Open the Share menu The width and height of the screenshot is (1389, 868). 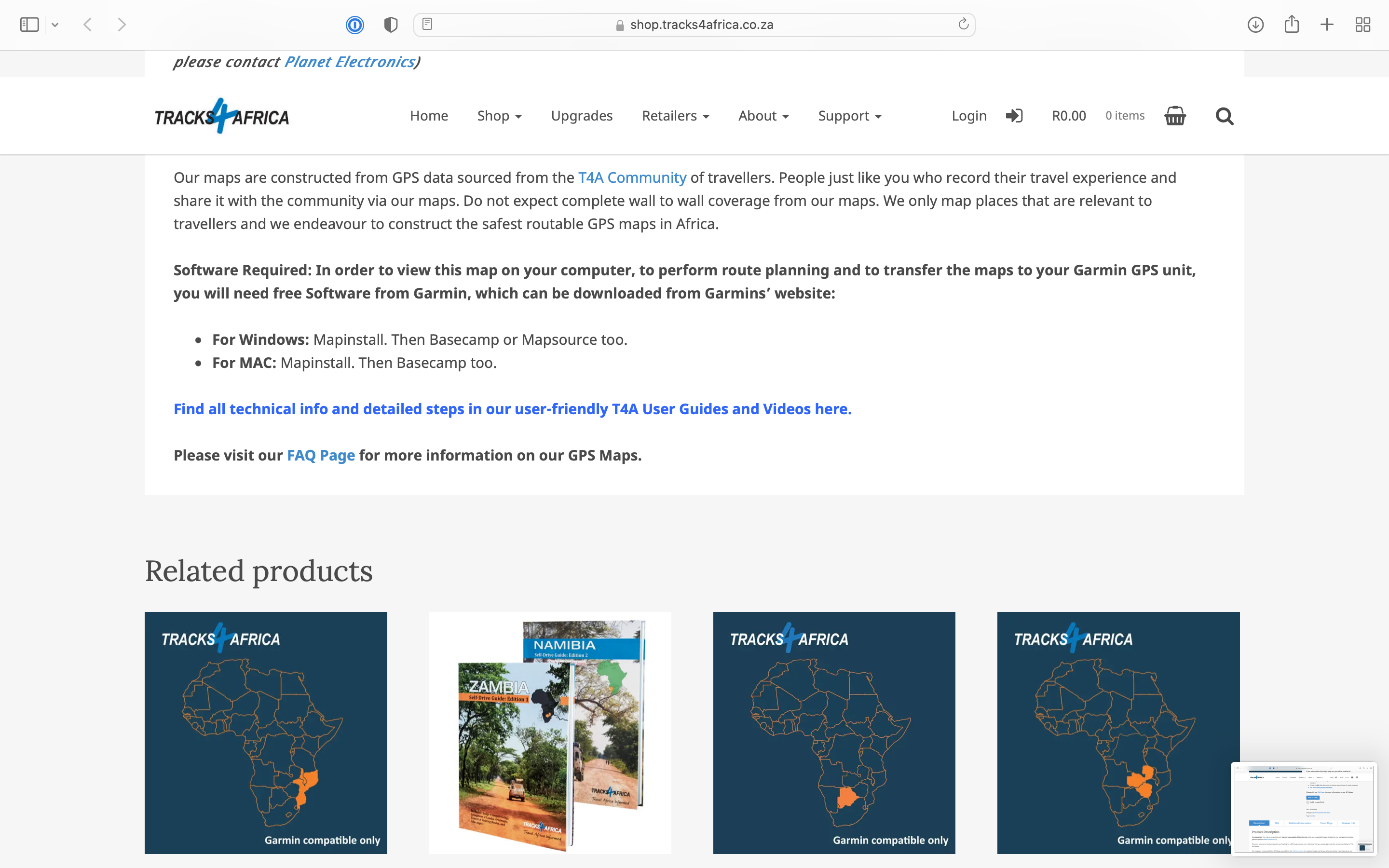click(x=1292, y=24)
